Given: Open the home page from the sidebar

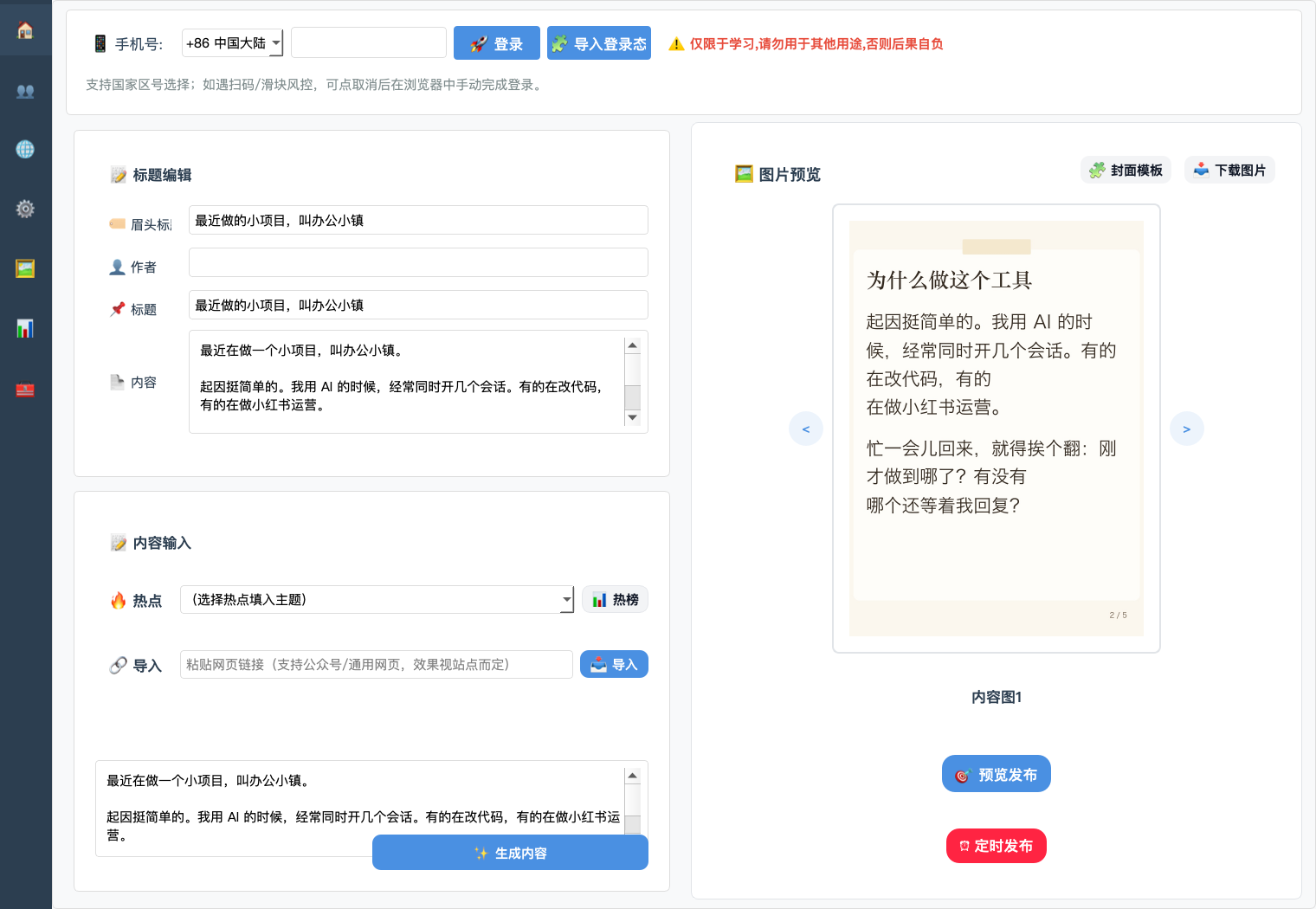Looking at the screenshot, I should (x=25, y=30).
